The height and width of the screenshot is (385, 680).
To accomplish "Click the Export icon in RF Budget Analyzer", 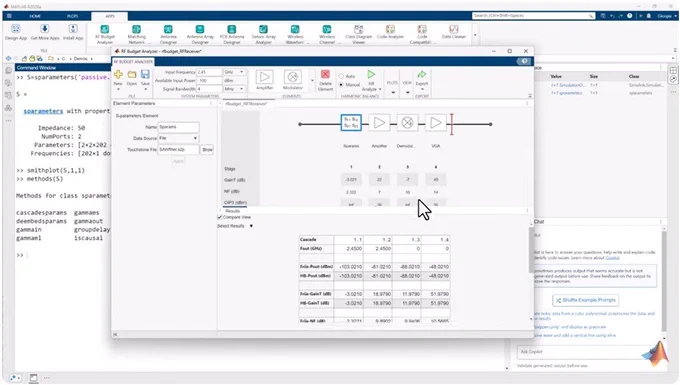I will pyautogui.click(x=422, y=75).
